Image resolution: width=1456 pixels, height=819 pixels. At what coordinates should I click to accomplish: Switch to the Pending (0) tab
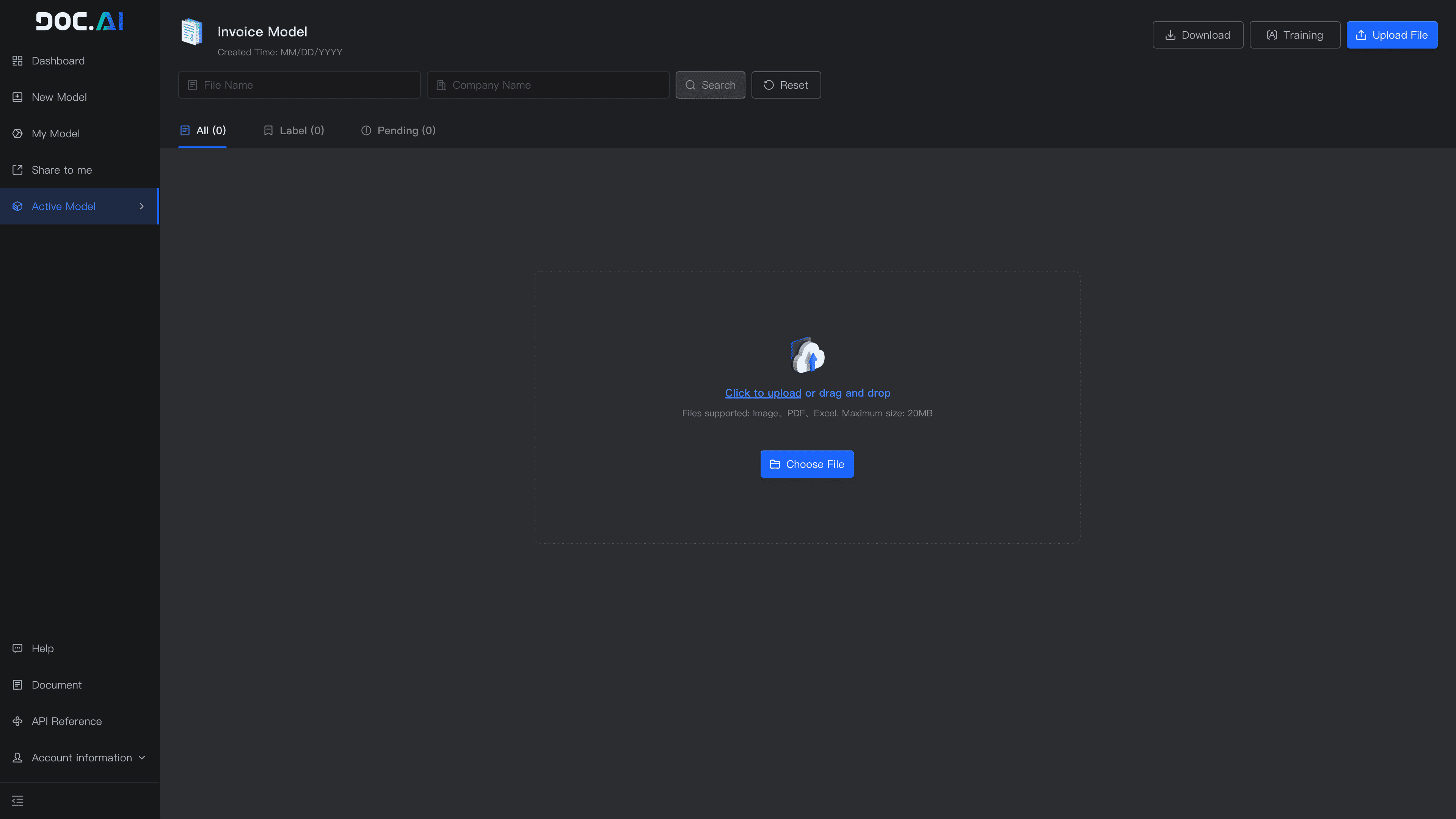[399, 130]
